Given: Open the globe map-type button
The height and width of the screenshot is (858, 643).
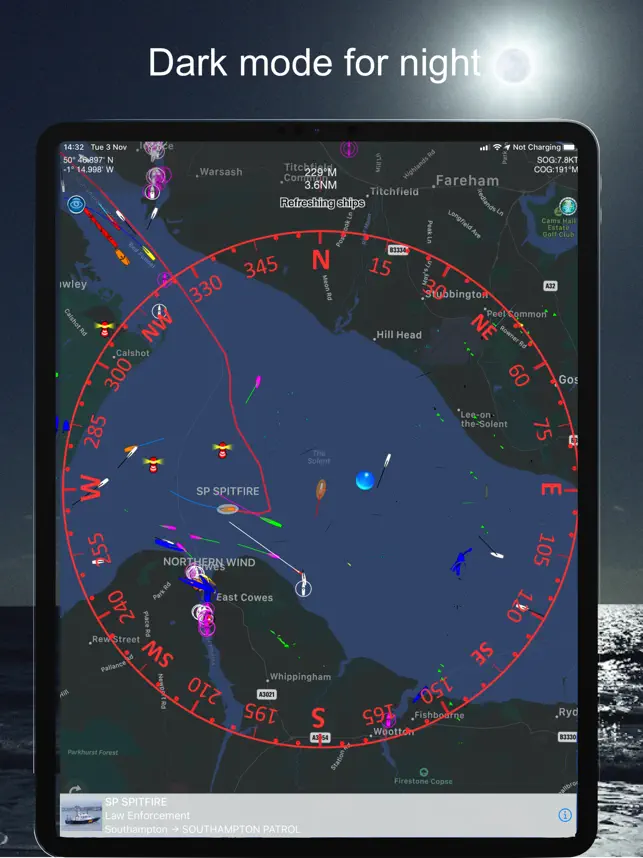Looking at the screenshot, I should 567,207.
